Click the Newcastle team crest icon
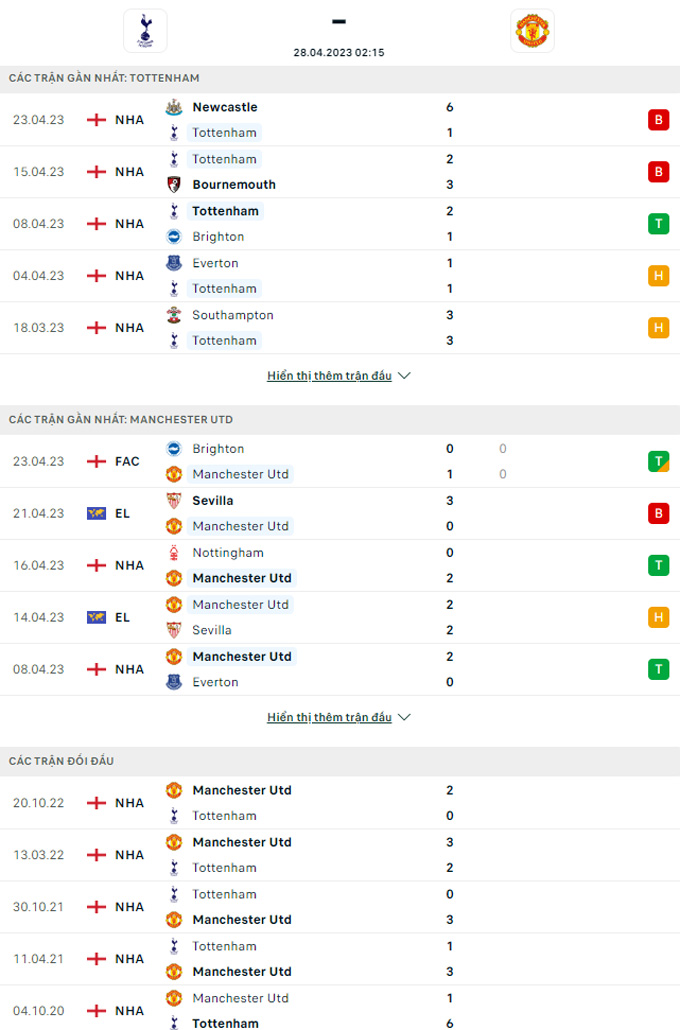The image size is (680, 1030). coord(173,107)
